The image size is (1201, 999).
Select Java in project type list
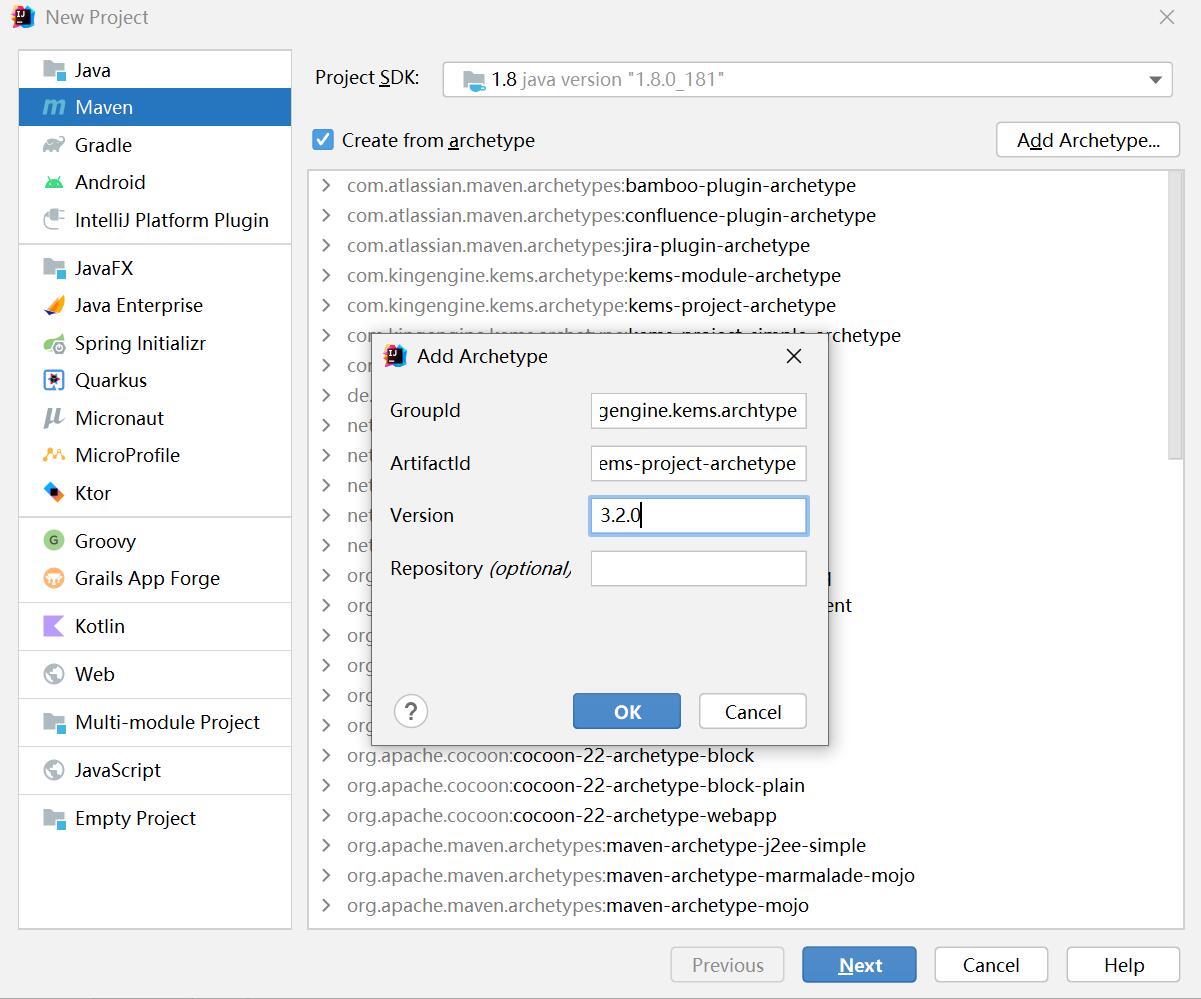pyautogui.click(x=155, y=70)
